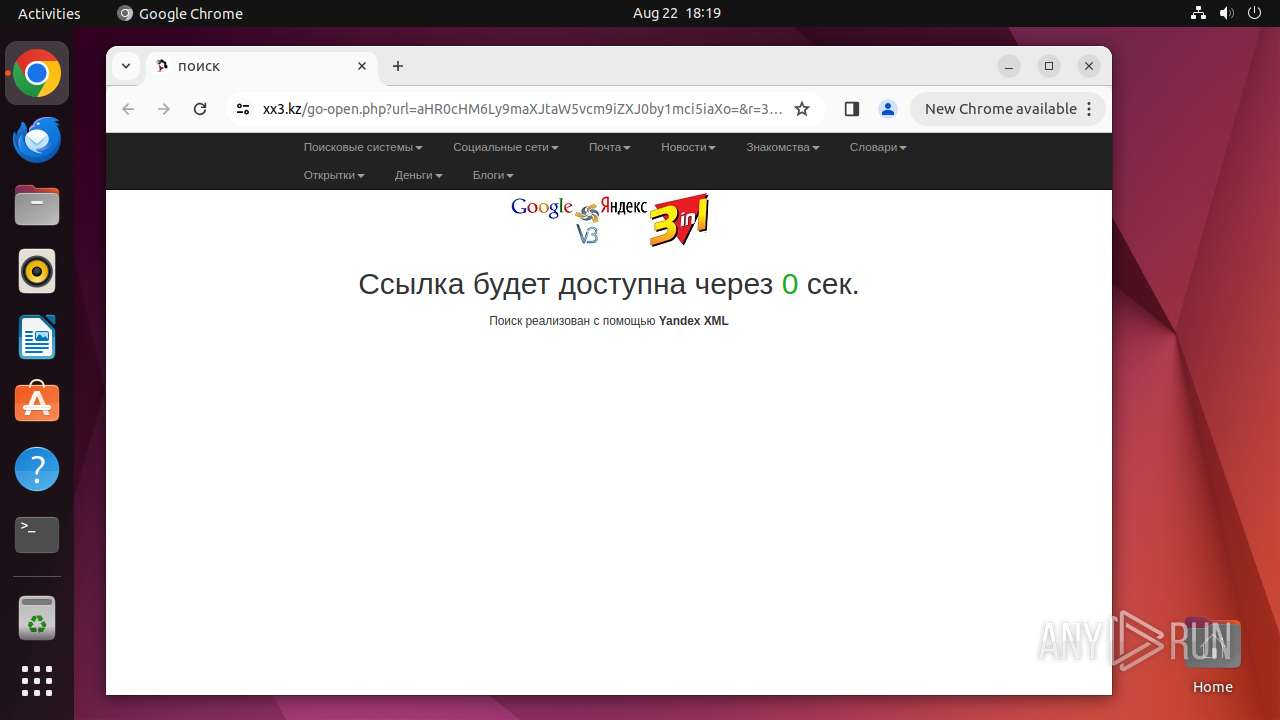Go forward to the next page
This screenshot has height=720, width=1280.
[164, 109]
